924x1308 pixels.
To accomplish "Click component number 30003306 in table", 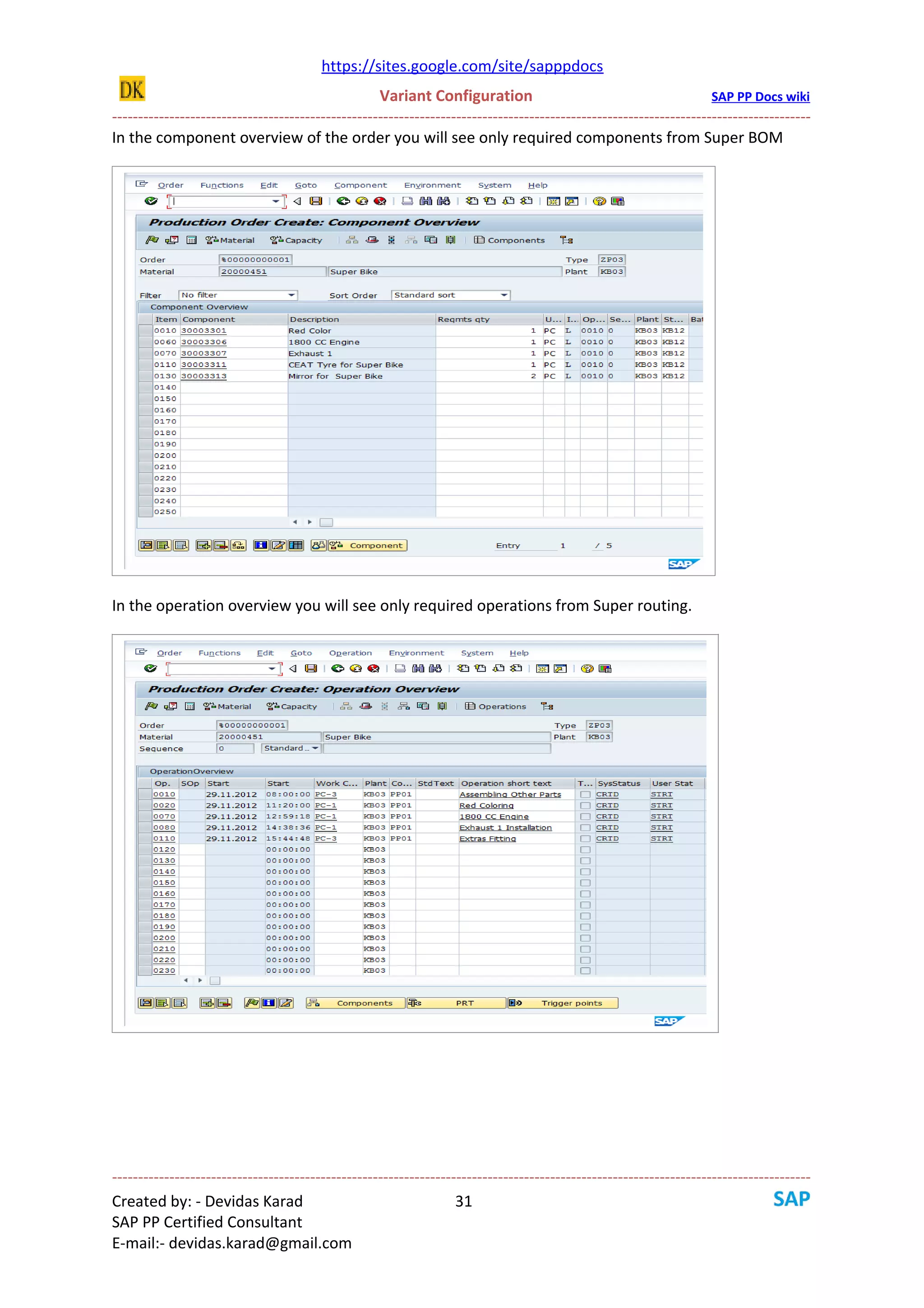I will [x=204, y=342].
